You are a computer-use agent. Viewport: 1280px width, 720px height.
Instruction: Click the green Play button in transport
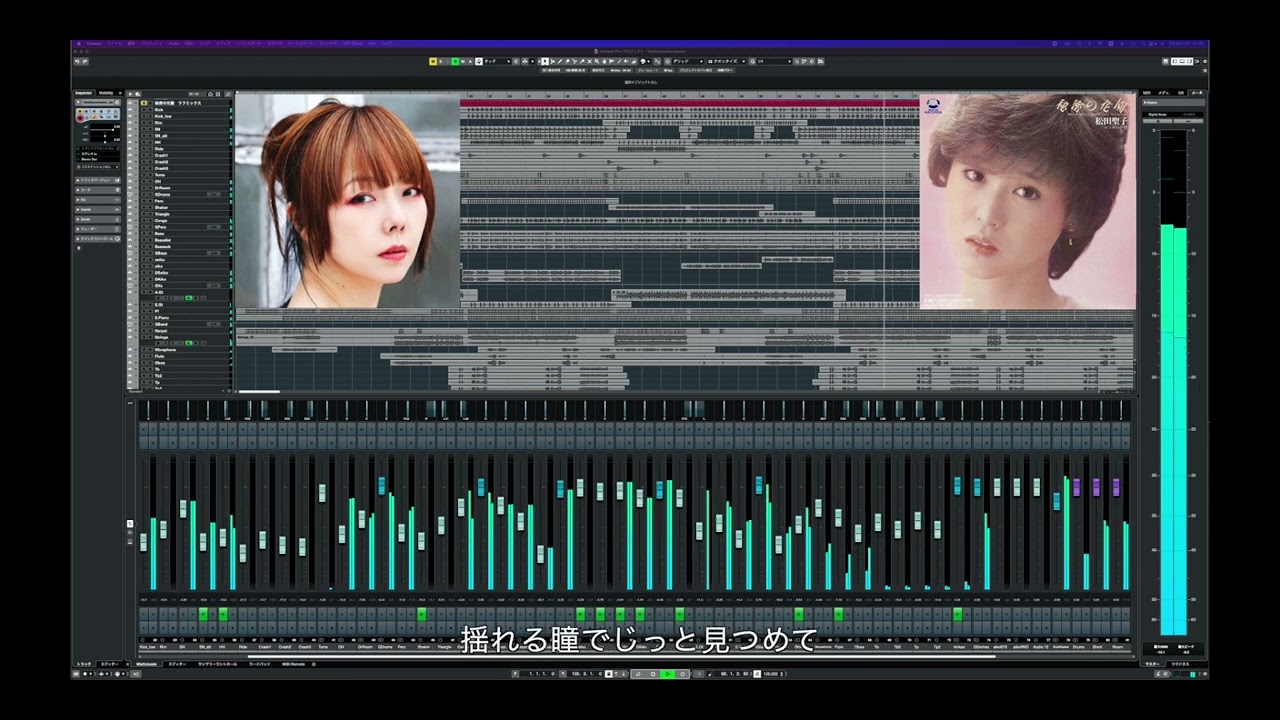point(667,674)
